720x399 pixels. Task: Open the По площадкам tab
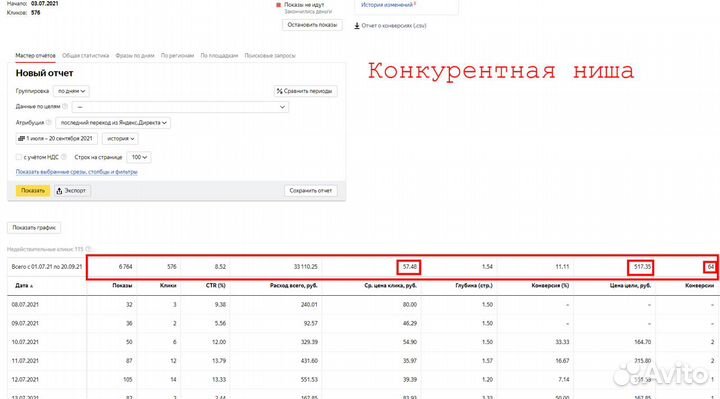pyautogui.click(x=219, y=56)
